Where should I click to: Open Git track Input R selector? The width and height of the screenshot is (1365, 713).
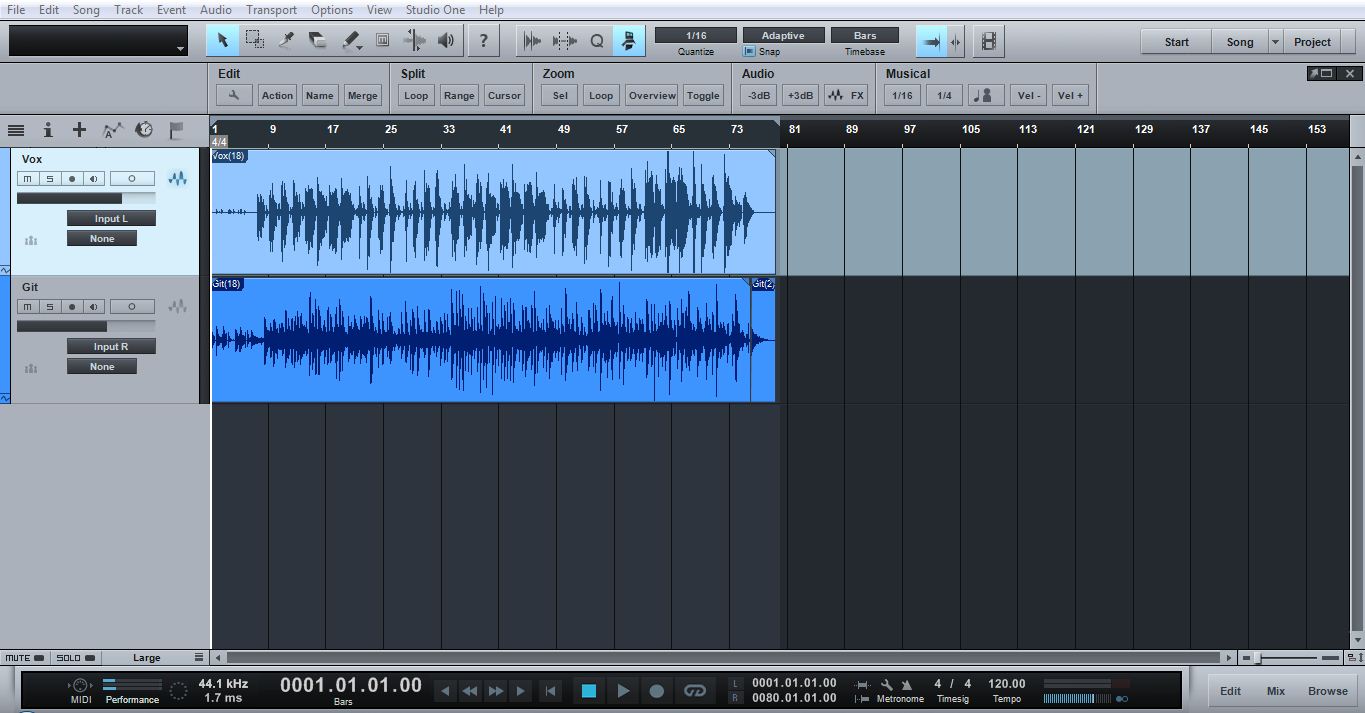click(x=111, y=346)
